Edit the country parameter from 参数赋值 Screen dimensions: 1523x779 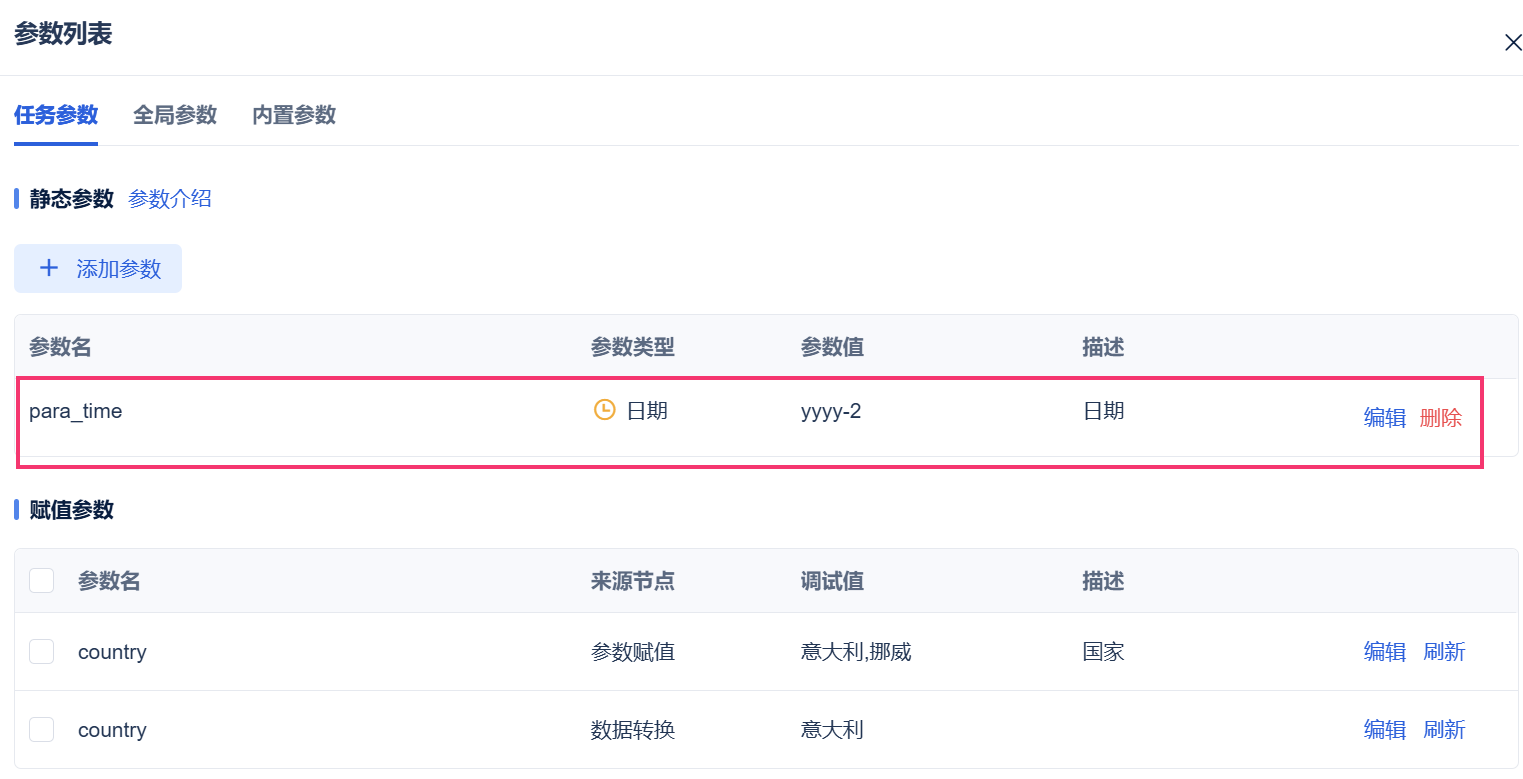click(x=1385, y=652)
